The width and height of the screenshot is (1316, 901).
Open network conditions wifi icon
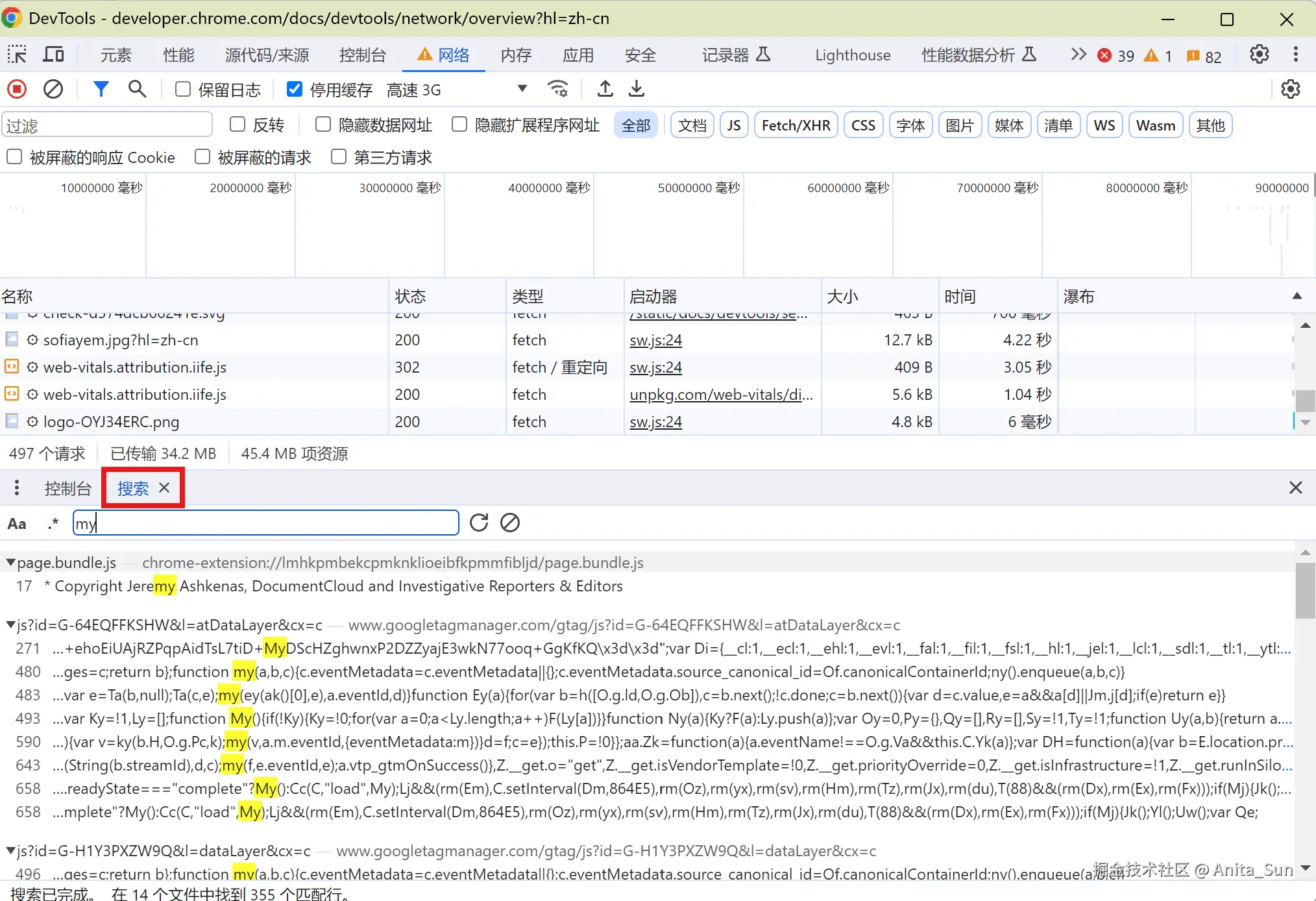pyautogui.click(x=557, y=89)
